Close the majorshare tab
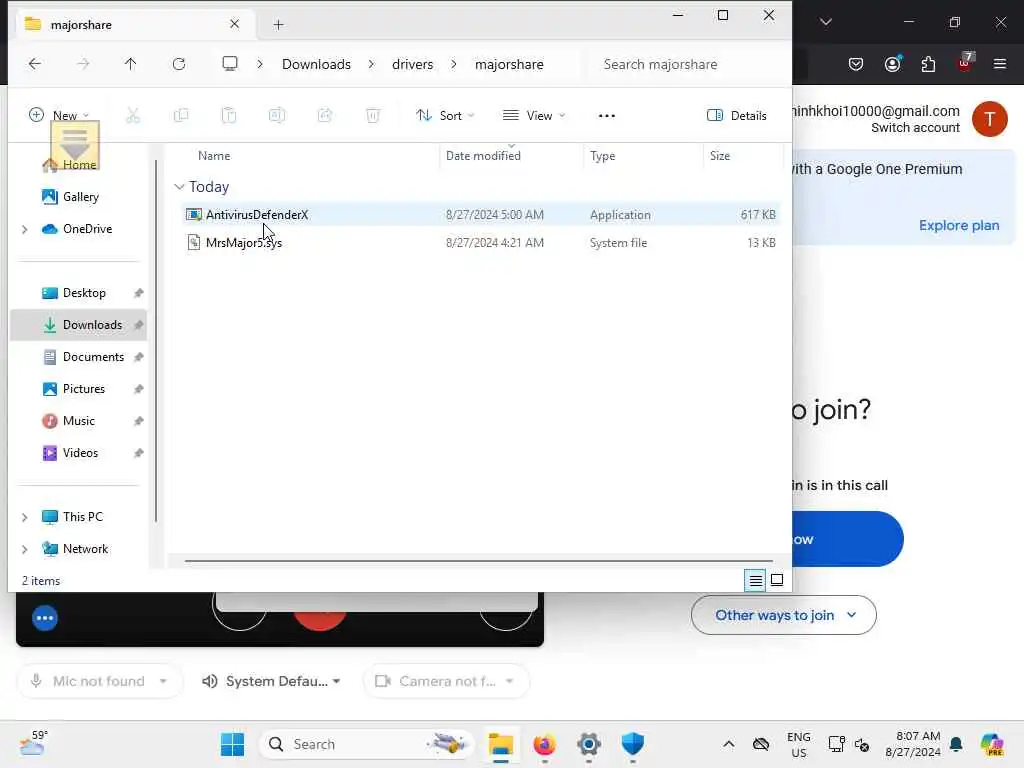Image resolution: width=1024 pixels, height=768 pixels. pos(234,24)
